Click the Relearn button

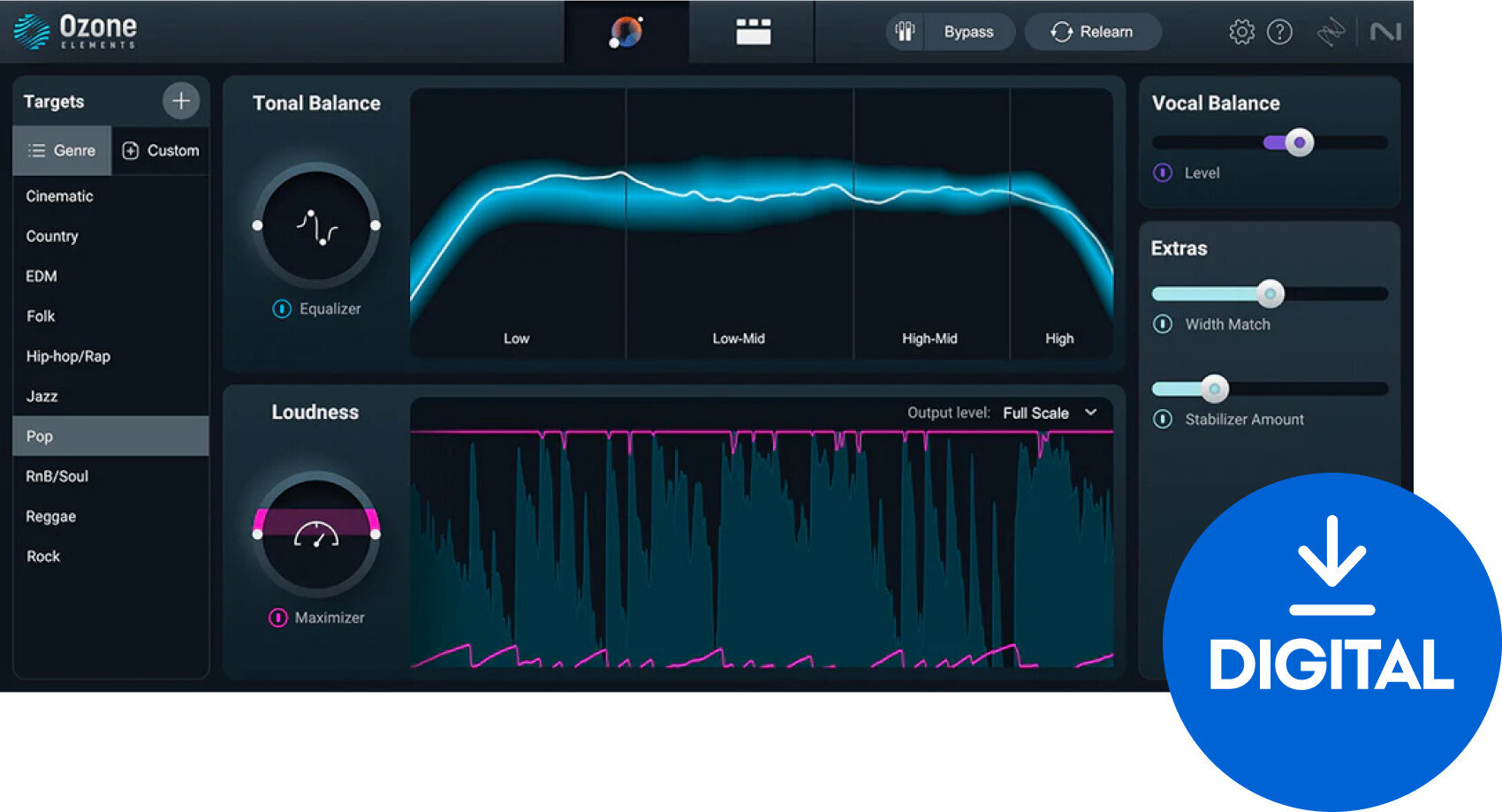pyautogui.click(x=1092, y=32)
